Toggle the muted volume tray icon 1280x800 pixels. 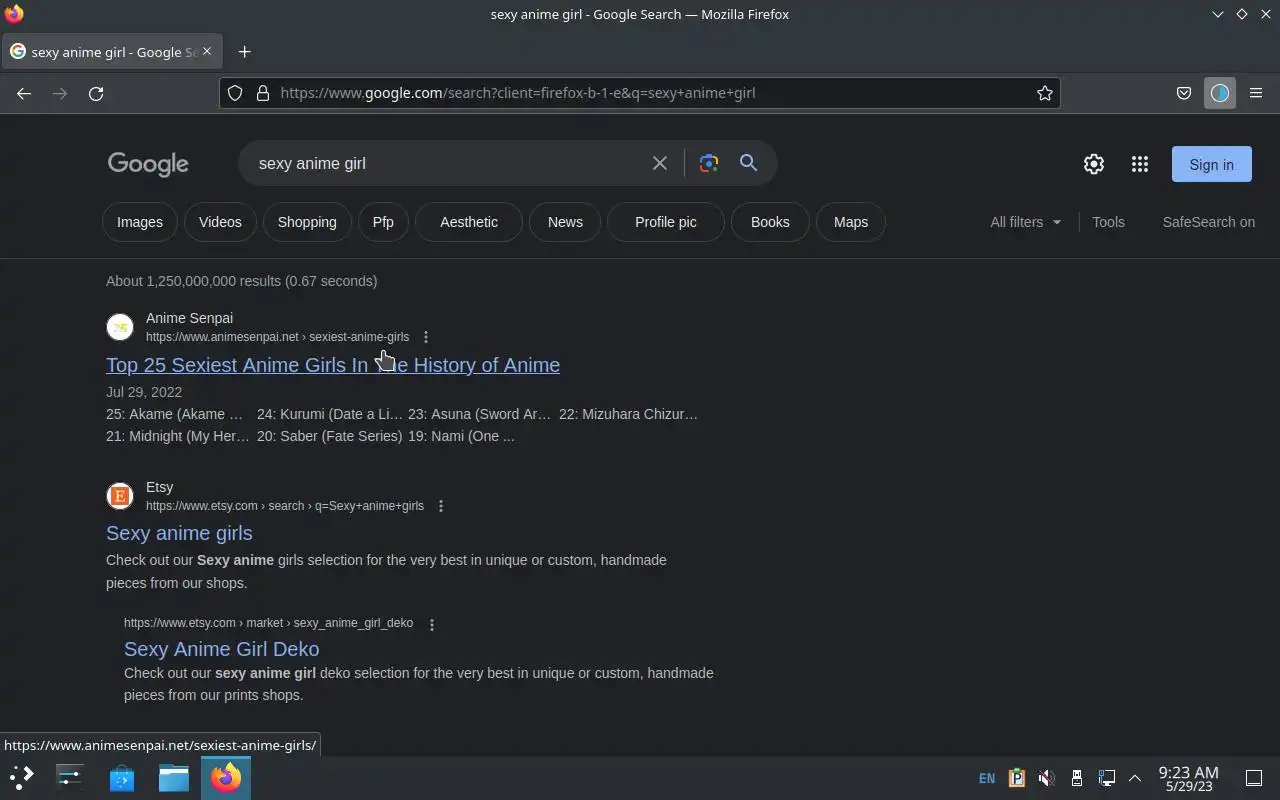pyautogui.click(x=1046, y=778)
